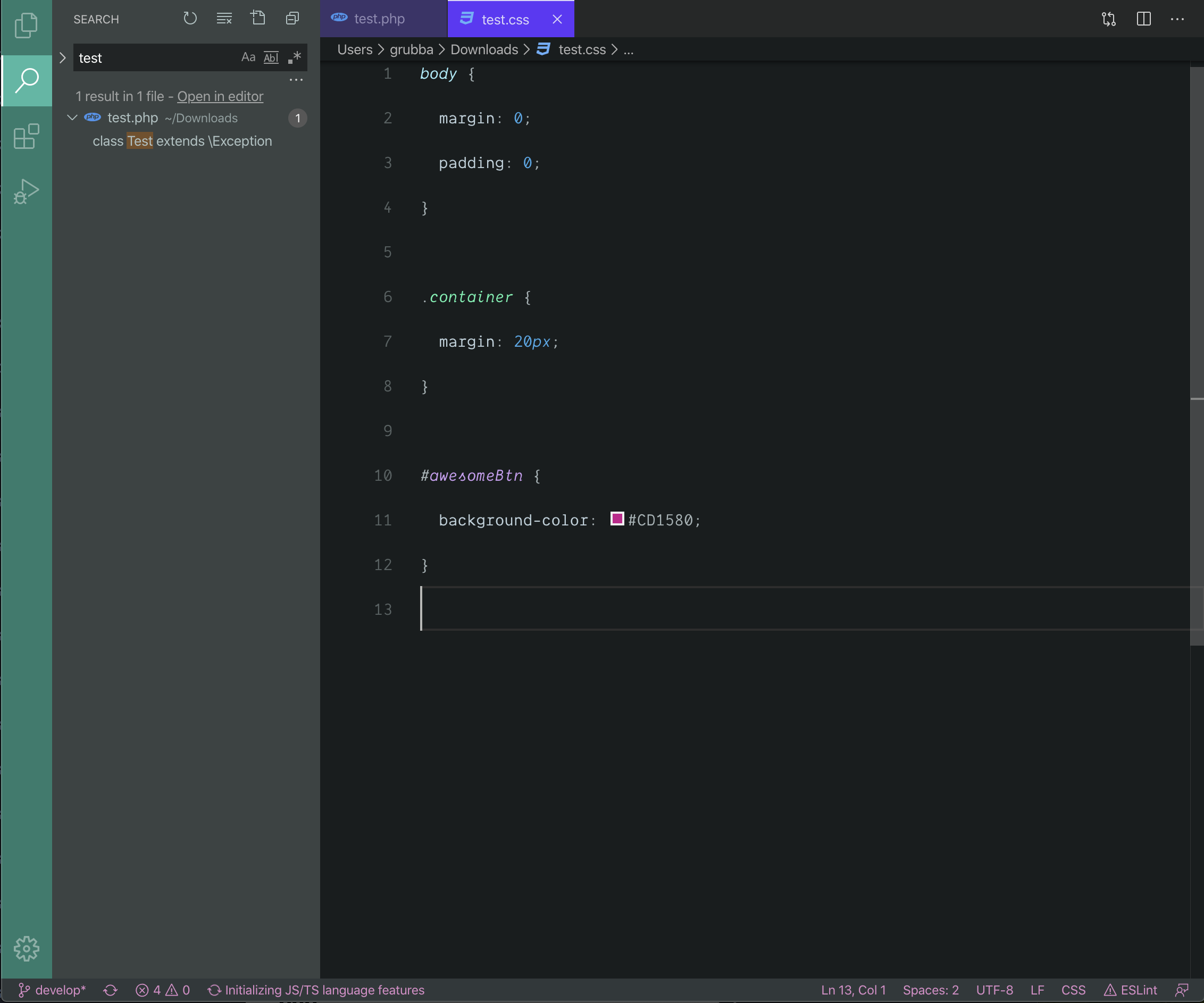Switch to the test.php tab

point(379,19)
